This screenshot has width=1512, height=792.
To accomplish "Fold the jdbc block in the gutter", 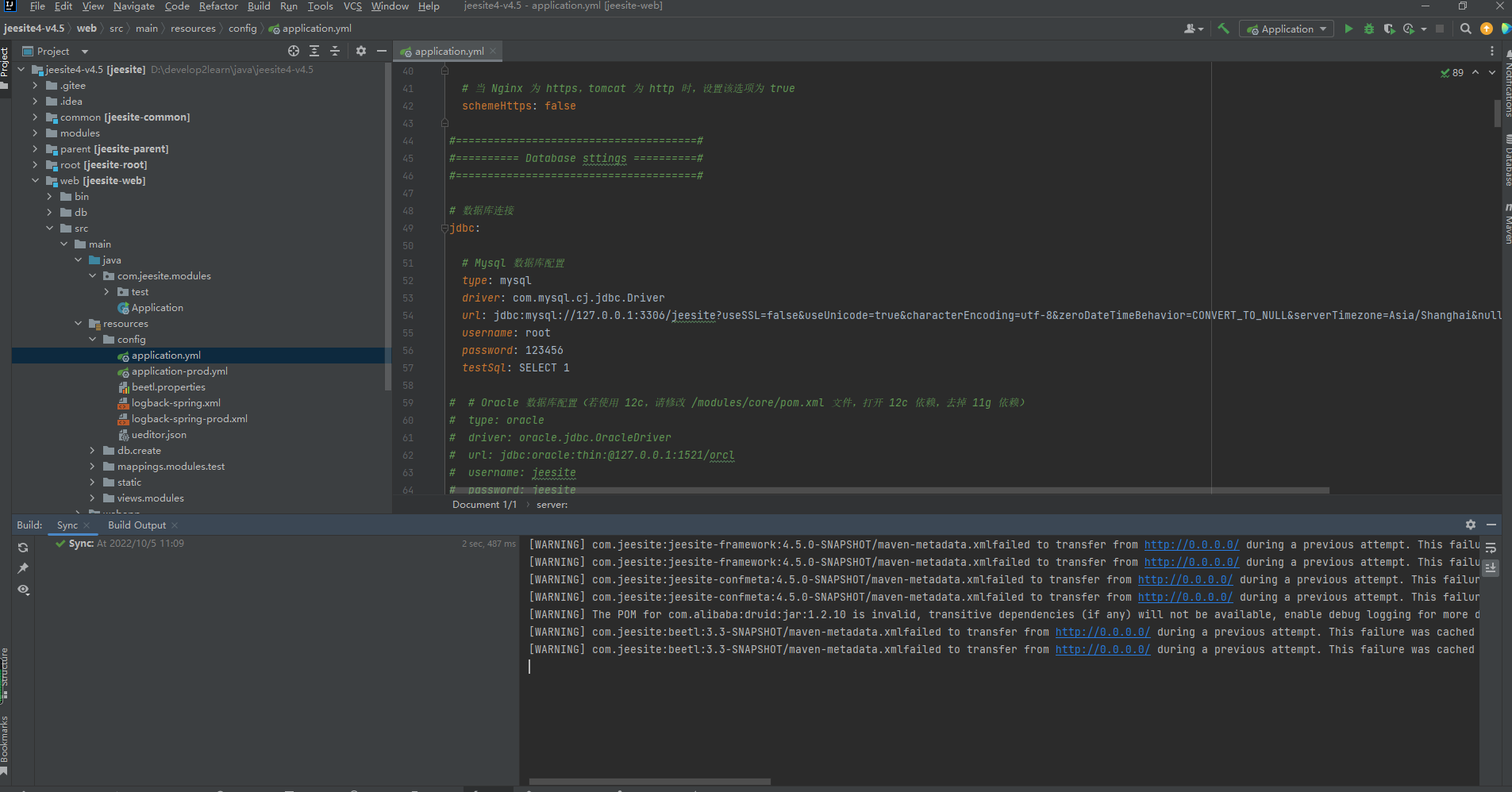I will click(444, 228).
